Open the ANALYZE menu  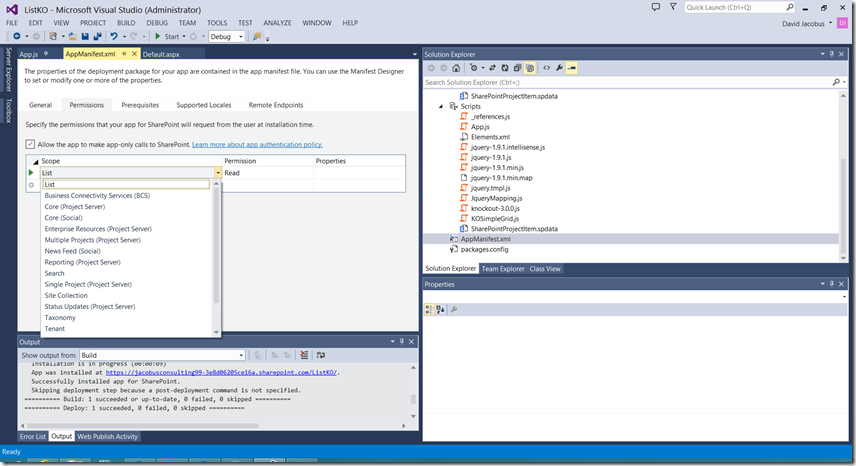(277, 23)
